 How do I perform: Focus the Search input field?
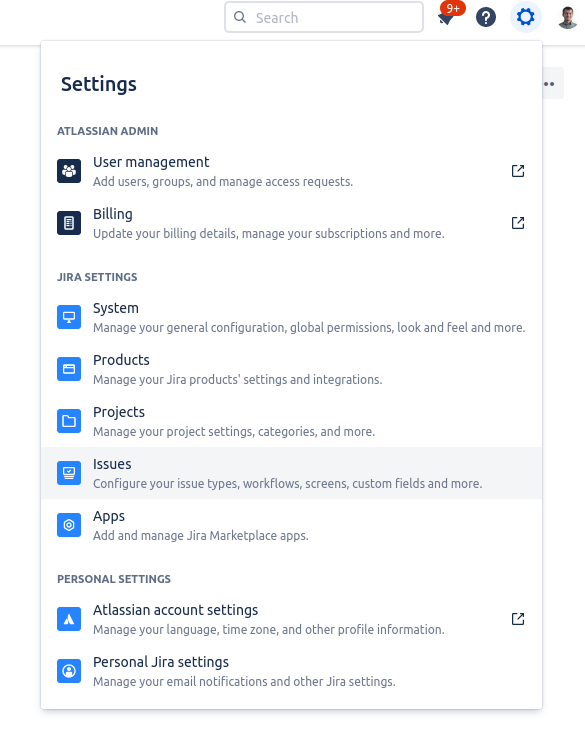(324, 18)
